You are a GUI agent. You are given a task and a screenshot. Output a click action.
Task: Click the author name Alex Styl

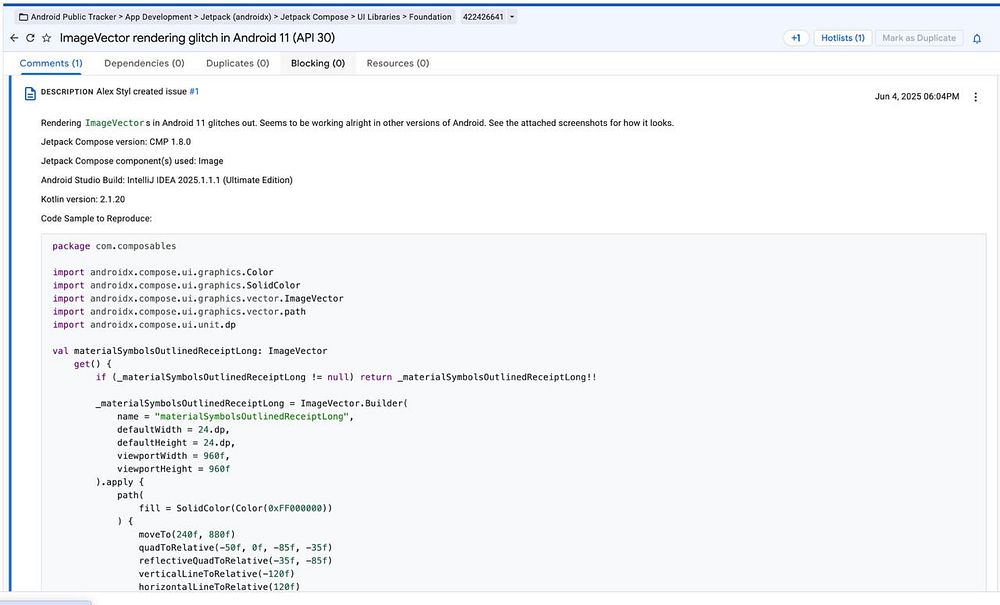click(x=113, y=91)
